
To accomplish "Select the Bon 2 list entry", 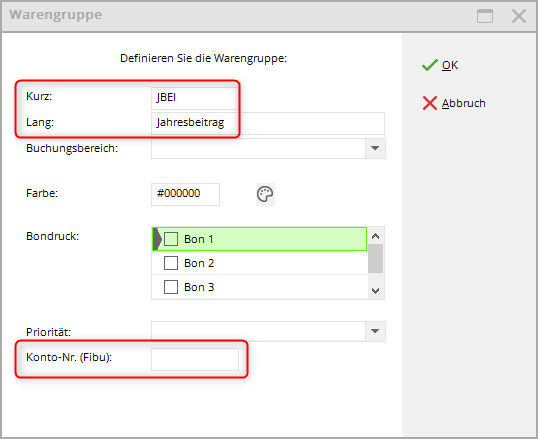I will (260, 263).
